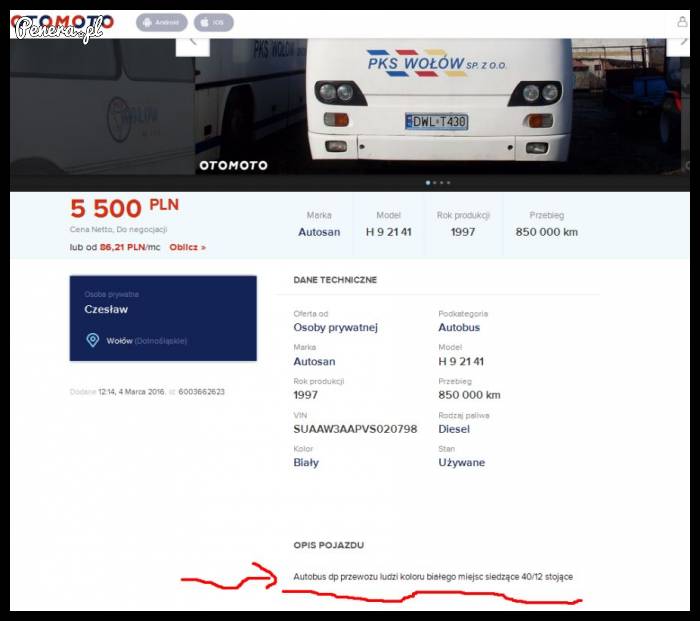Click the DANE TECHNICZNE heading
The width and height of the screenshot is (700, 621).
pyautogui.click(x=335, y=280)
